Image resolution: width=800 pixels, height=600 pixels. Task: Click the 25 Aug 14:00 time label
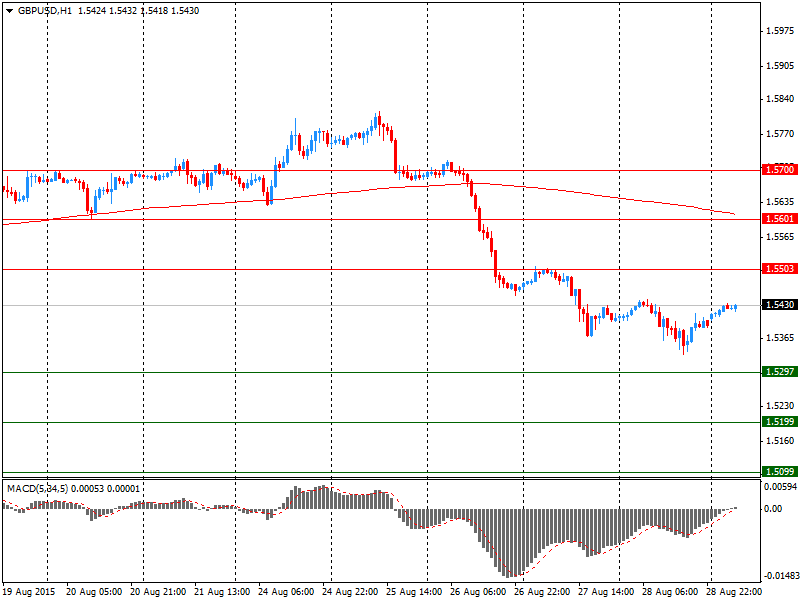414,592
